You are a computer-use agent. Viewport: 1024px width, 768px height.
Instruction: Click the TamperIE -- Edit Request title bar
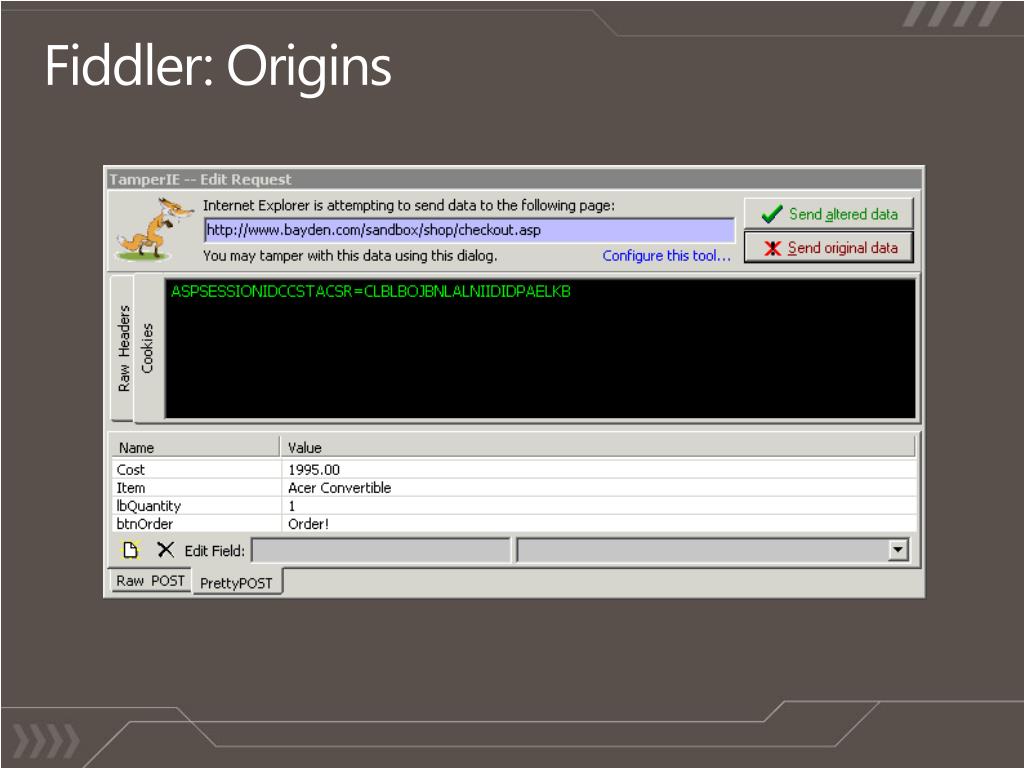click(x=515, y=180)
